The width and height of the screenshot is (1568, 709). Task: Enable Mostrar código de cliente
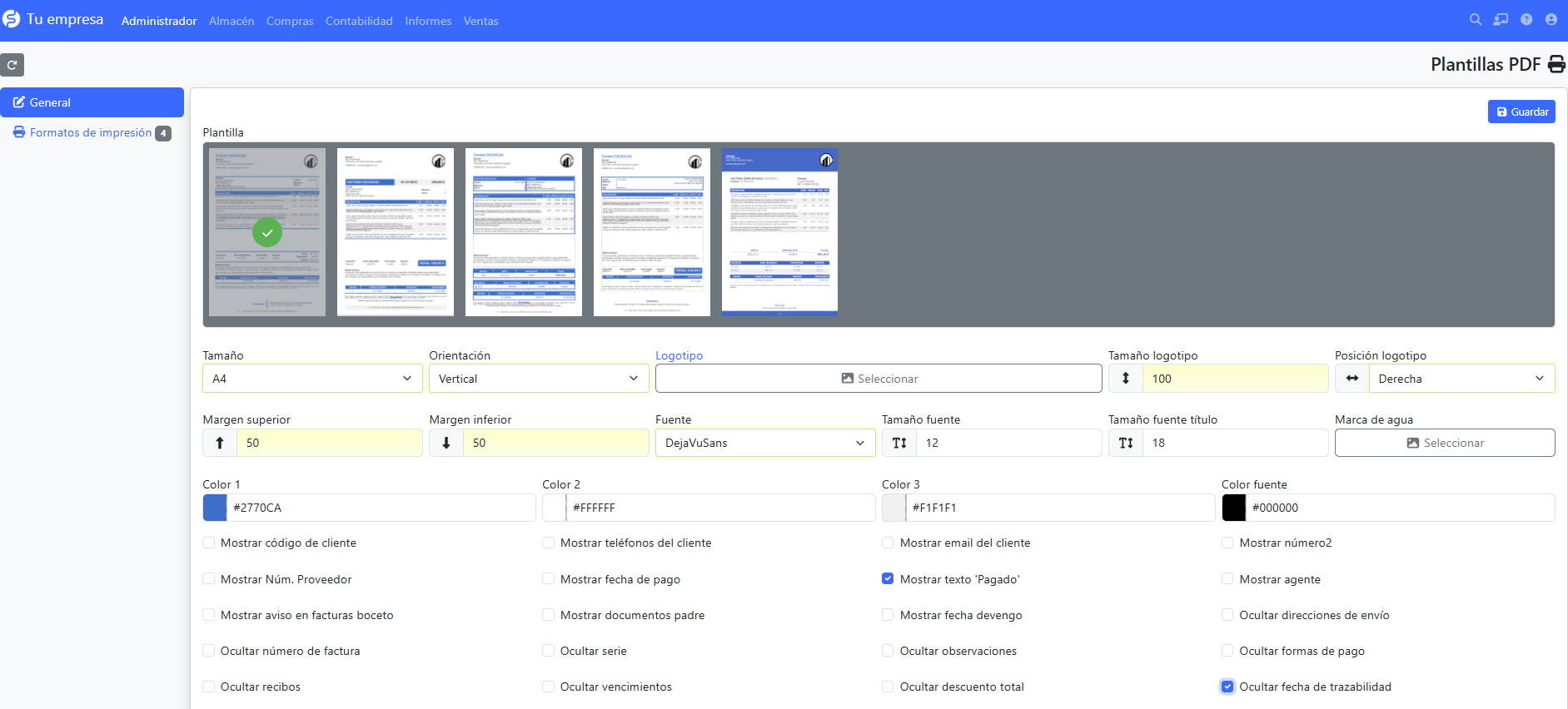(x=209, y=543)
